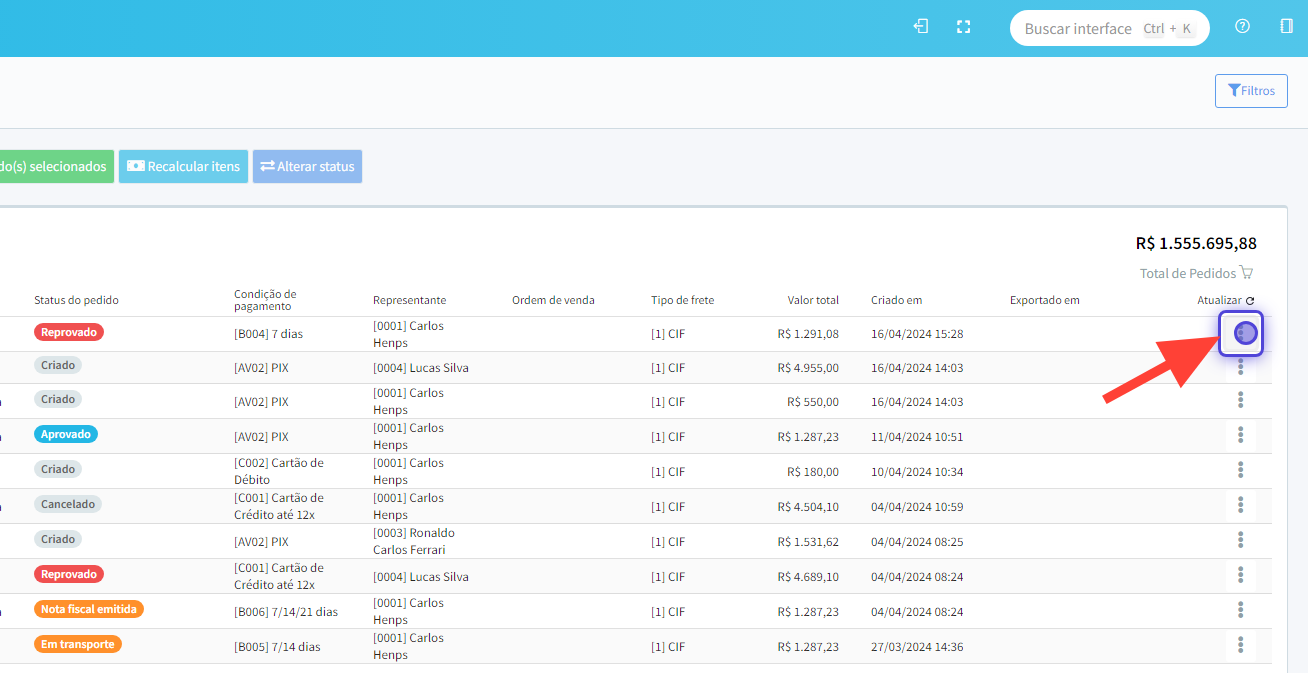The image size is (1308, 673).
Task: Click the R$ 4.504,10 value cell
Action: [x=808, y=507]
